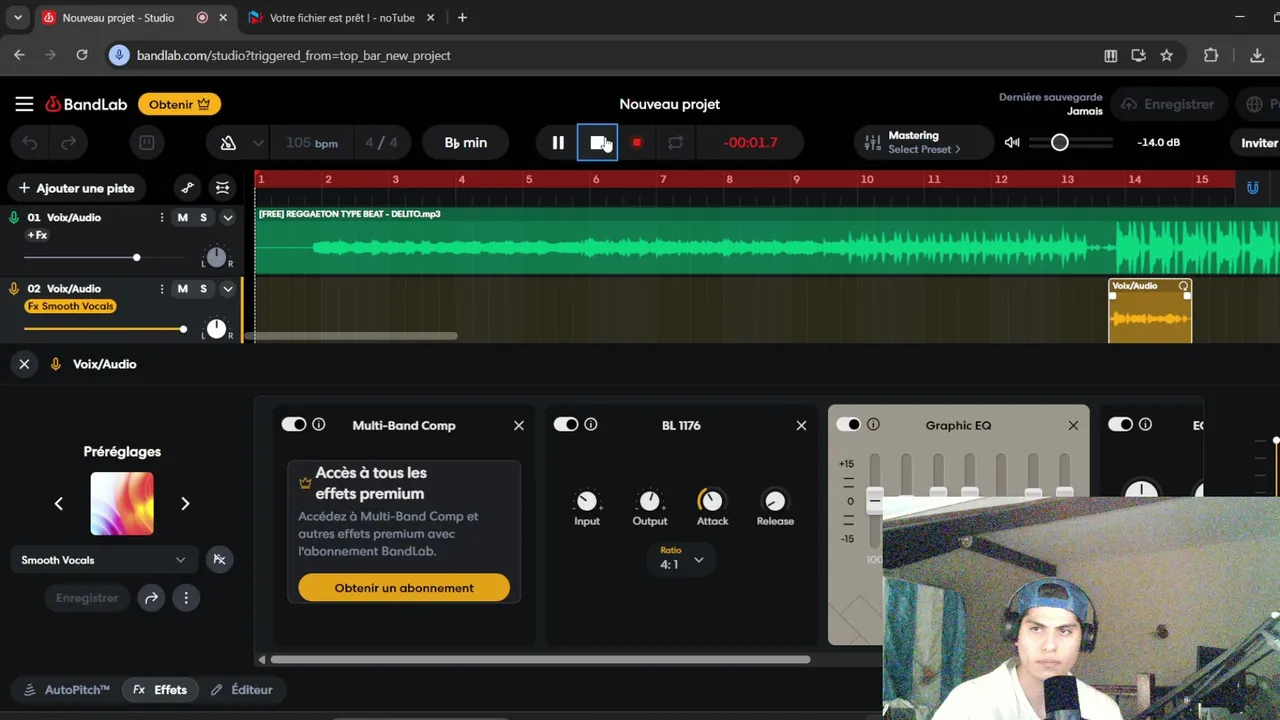Switch to the Éditeur tab
Viewport: 1280px width, 720px height.
241,690
